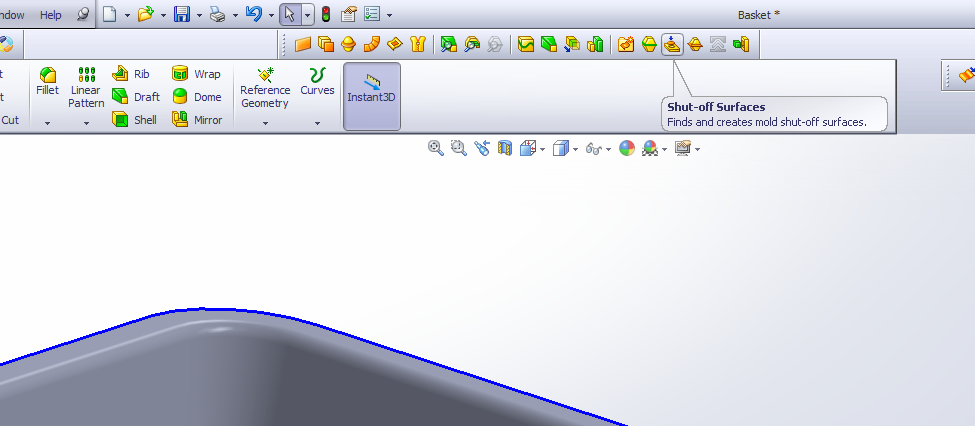Expand the Reference Geometry dropdown arrow
The image size is (975, 426).
coord(265,124)
